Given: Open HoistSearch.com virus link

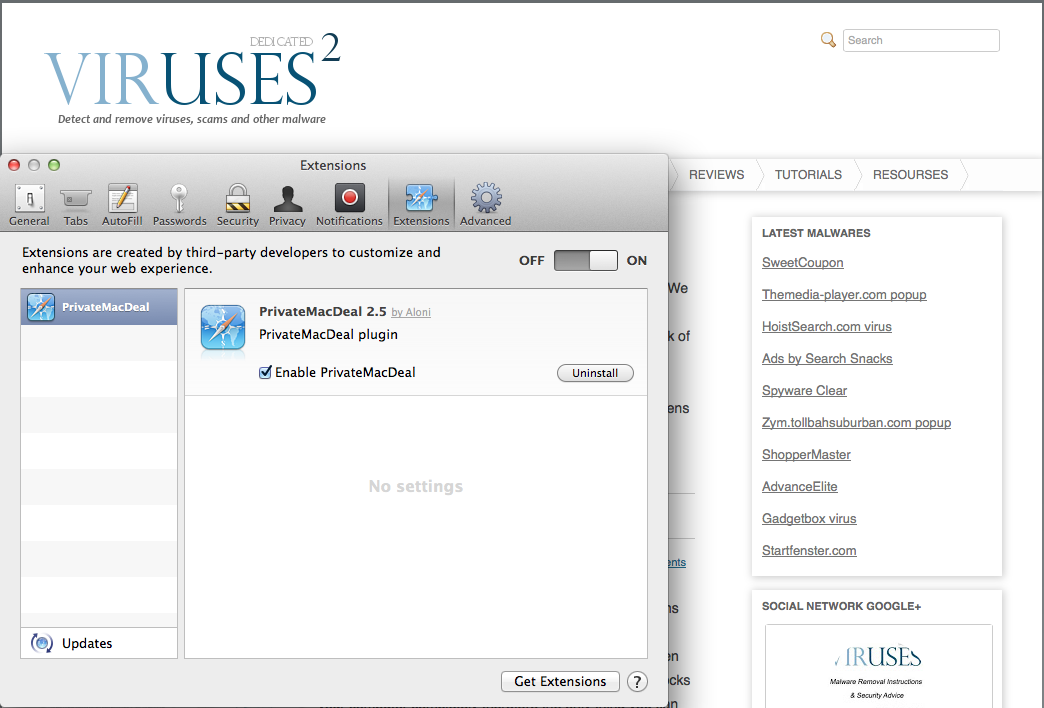Looking at the screenshot, I should pyautogui.click(x=826, y=326).
